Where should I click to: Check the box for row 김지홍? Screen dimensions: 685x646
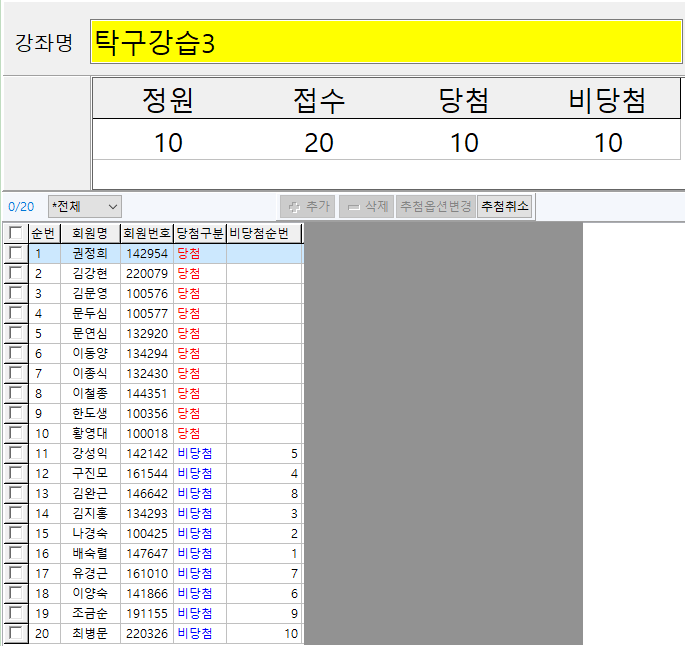coord(16,513)
